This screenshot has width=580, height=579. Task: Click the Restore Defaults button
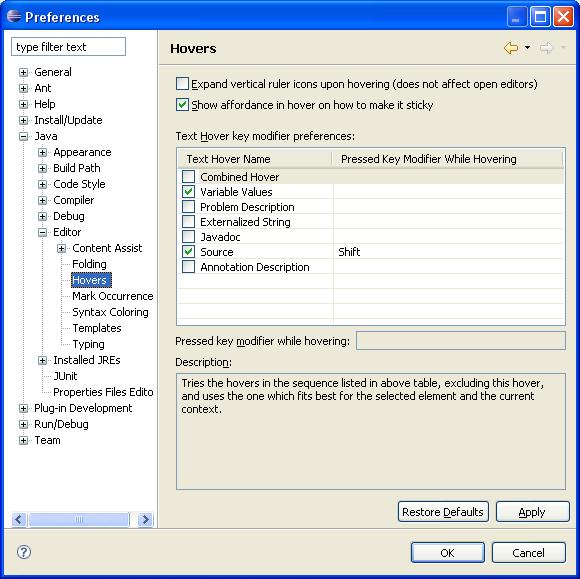(x=443, y=512)
